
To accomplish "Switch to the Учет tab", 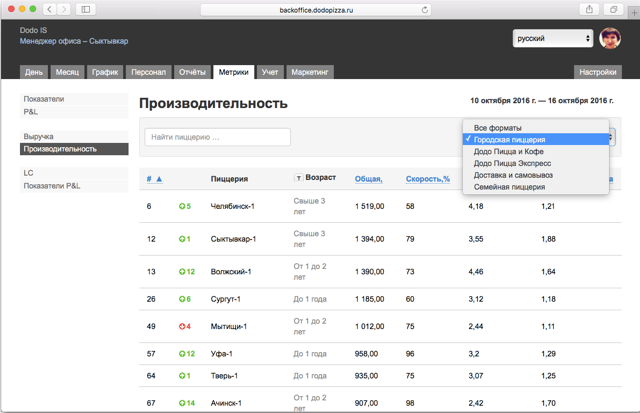I will (270, 72).
